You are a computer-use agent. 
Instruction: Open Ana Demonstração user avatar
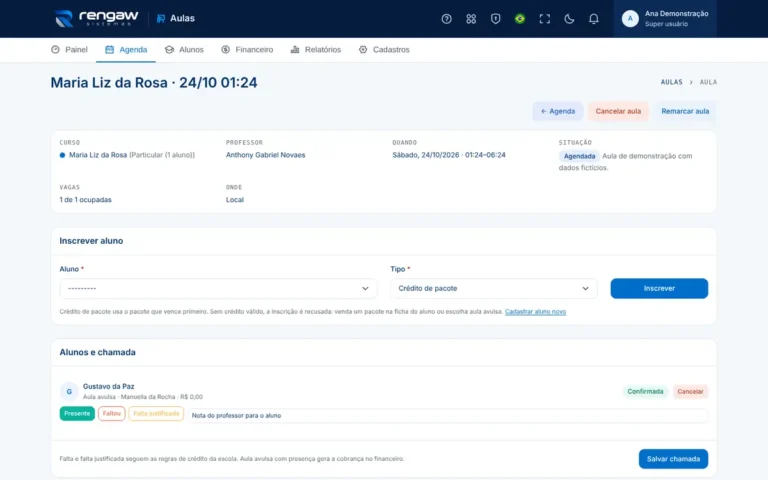pos(630,19)
